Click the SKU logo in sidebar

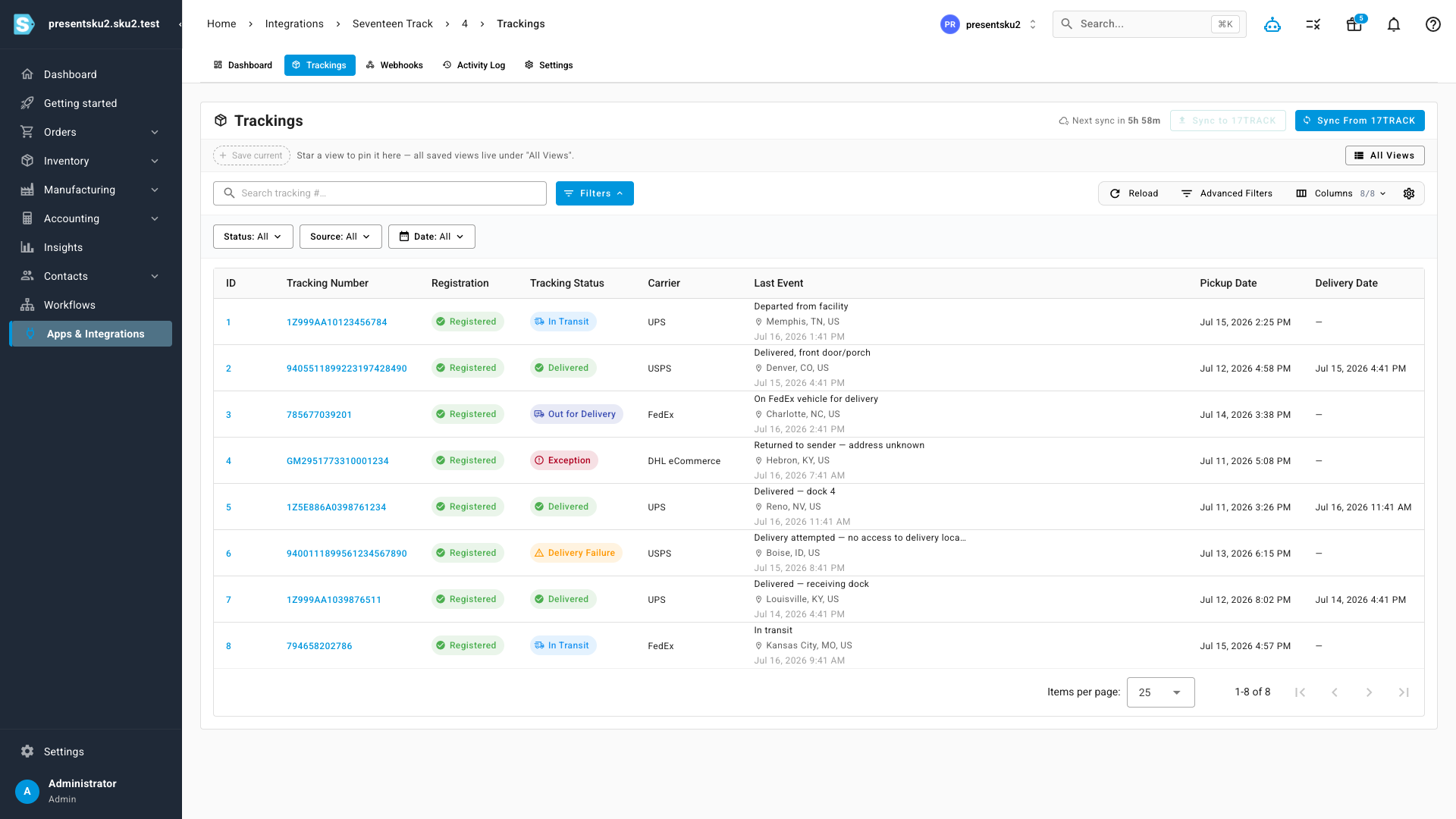pos(24,24)
